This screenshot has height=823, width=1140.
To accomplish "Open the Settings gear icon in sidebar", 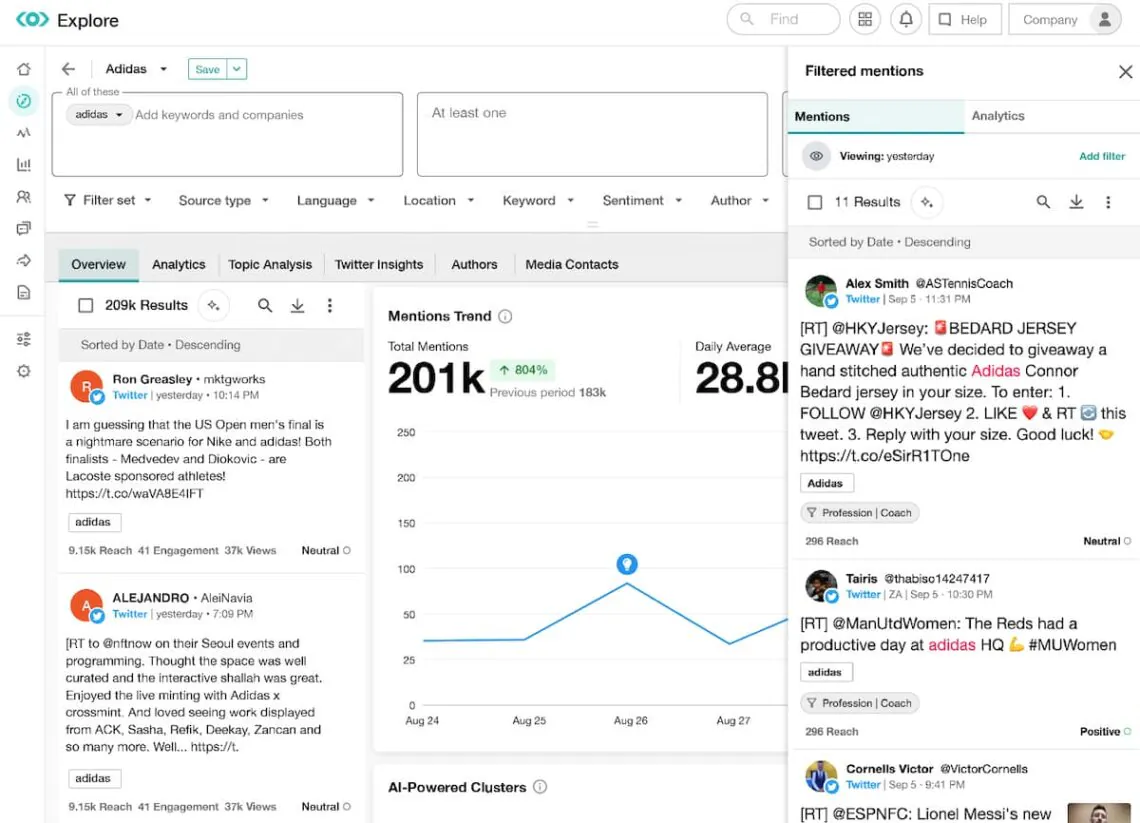I will point(24,372).
